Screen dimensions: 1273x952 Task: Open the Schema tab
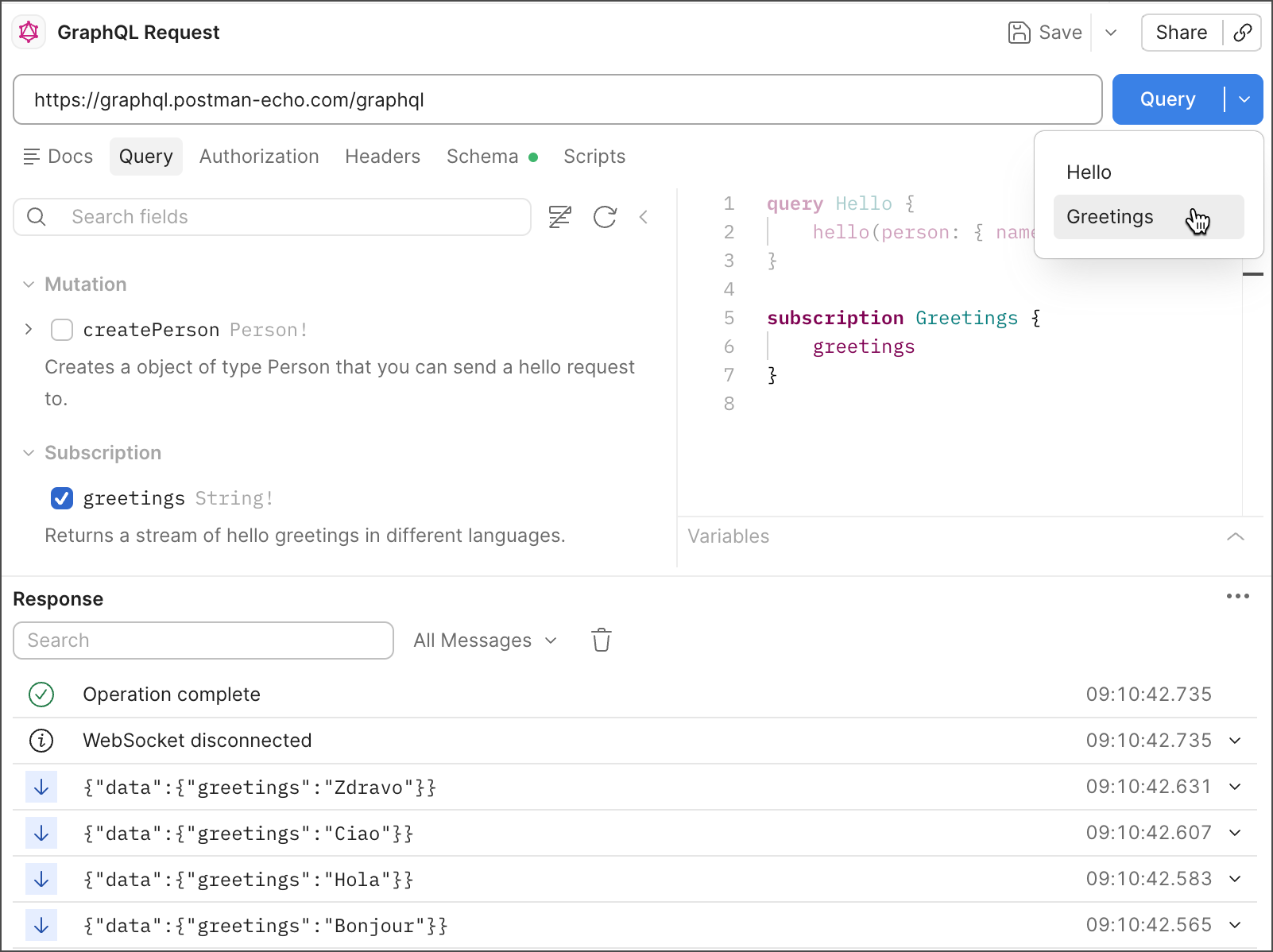(x=482, y=157)
